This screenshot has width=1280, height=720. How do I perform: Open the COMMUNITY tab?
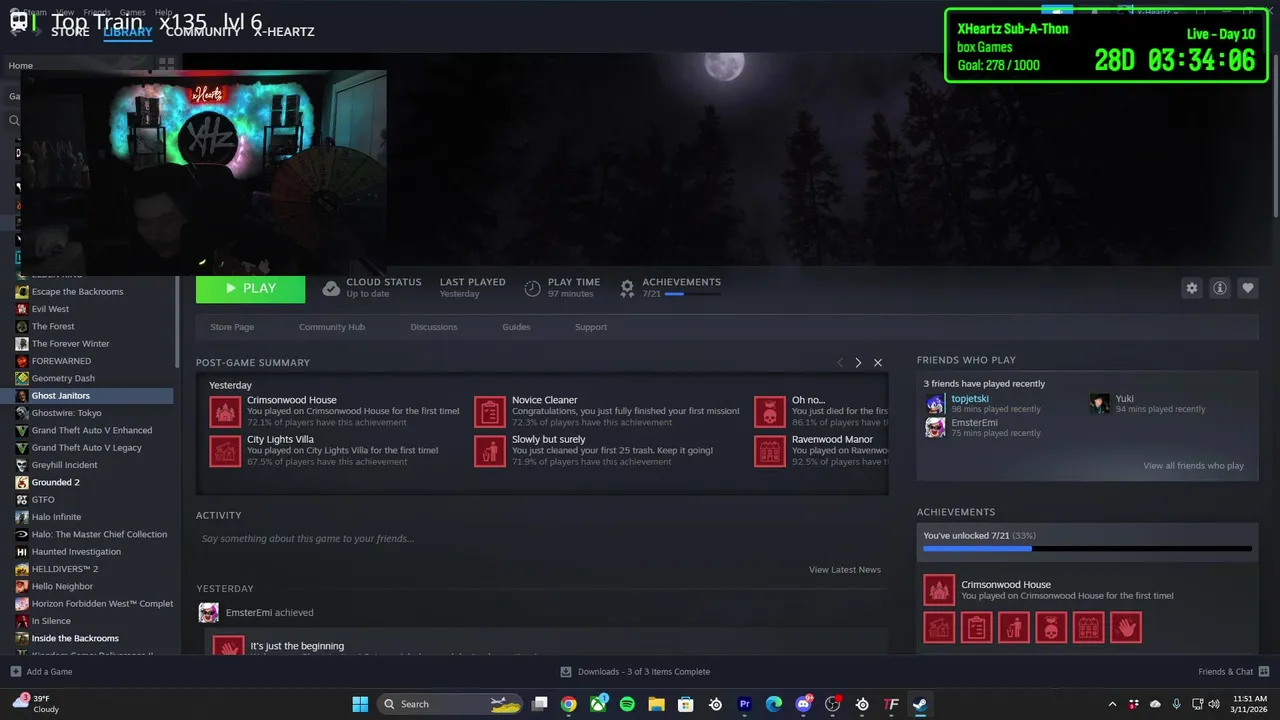click(203, 32)
